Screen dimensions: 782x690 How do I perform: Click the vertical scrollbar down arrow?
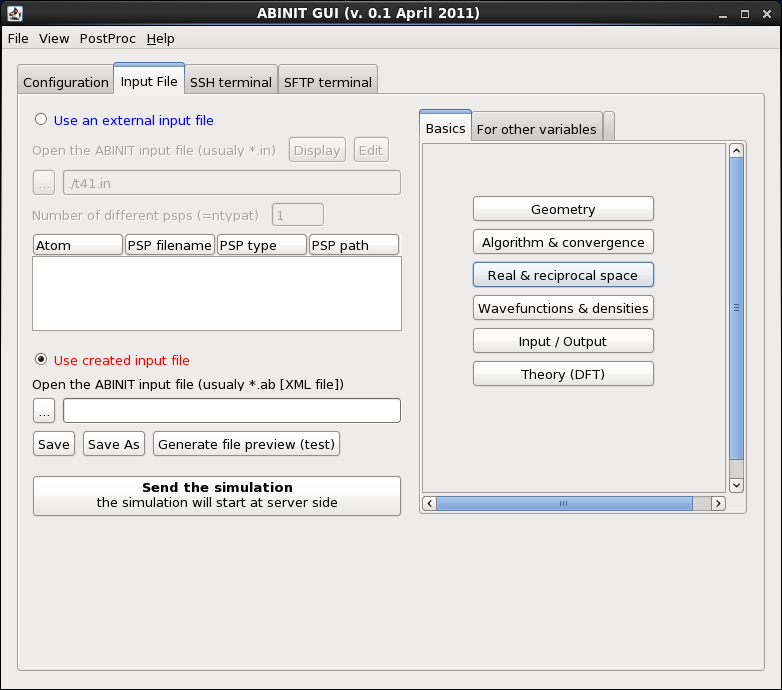pyautogui.click(x=736, y=485)
